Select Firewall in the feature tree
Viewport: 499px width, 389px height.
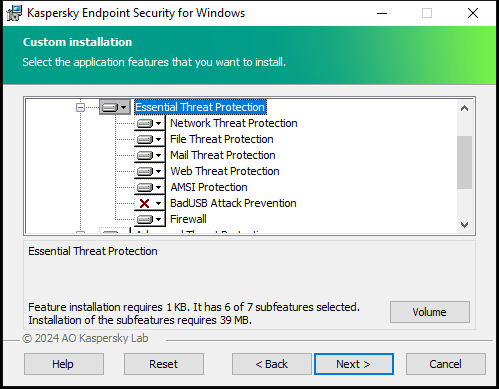(x=188, y=219)
